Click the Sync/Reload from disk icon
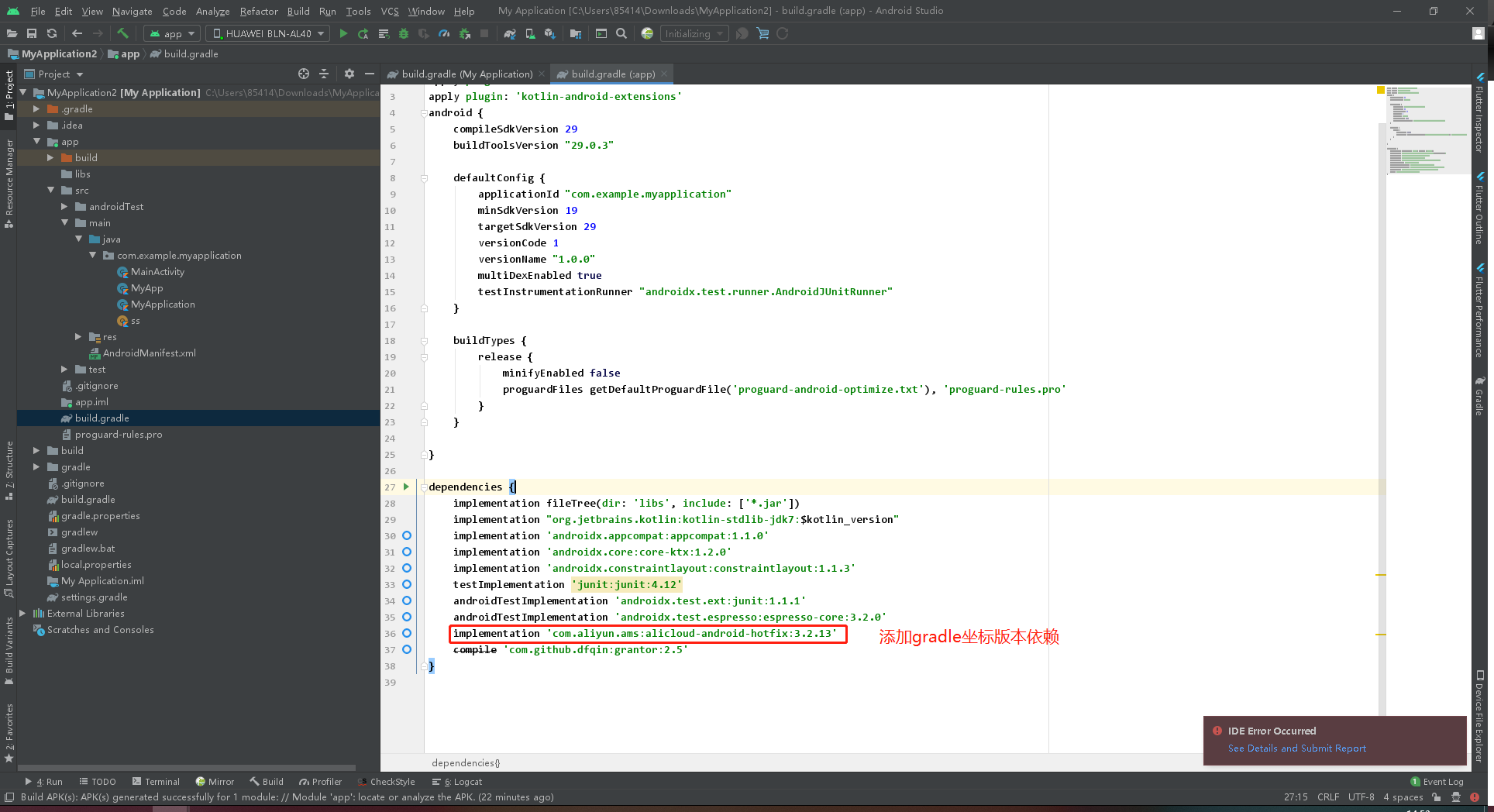The height and width of the screenshot is (812, 1494). [x=52, y=33]
